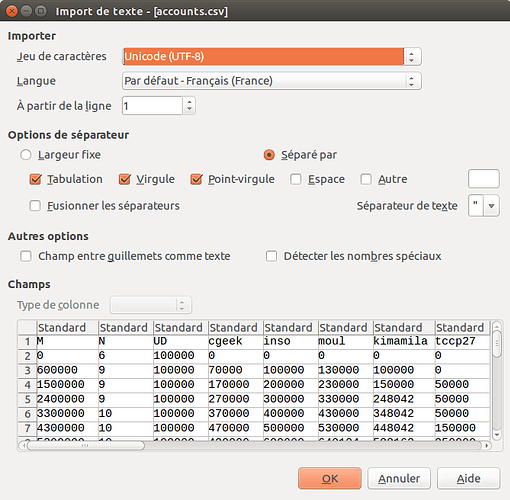Image resolution: width=510 pixels, height=500 pixels.
Task: Click the Autre custom separator text box
Action: coord(484,179)
